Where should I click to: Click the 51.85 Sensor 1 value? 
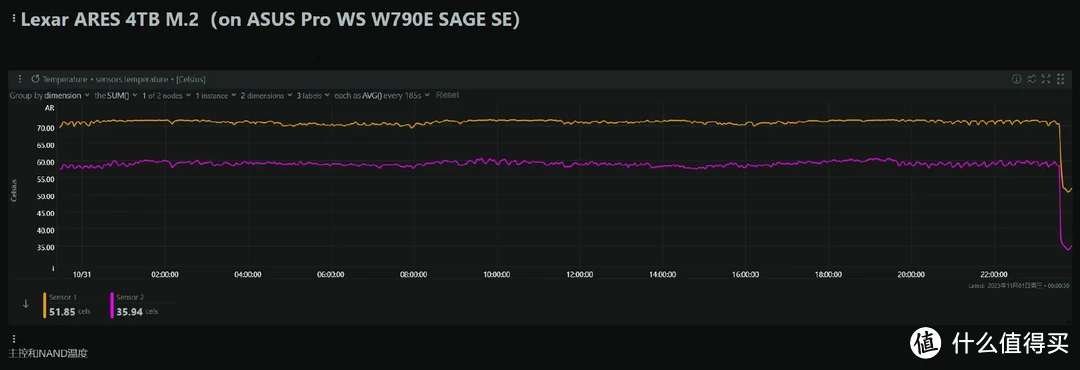click(63, 311)
